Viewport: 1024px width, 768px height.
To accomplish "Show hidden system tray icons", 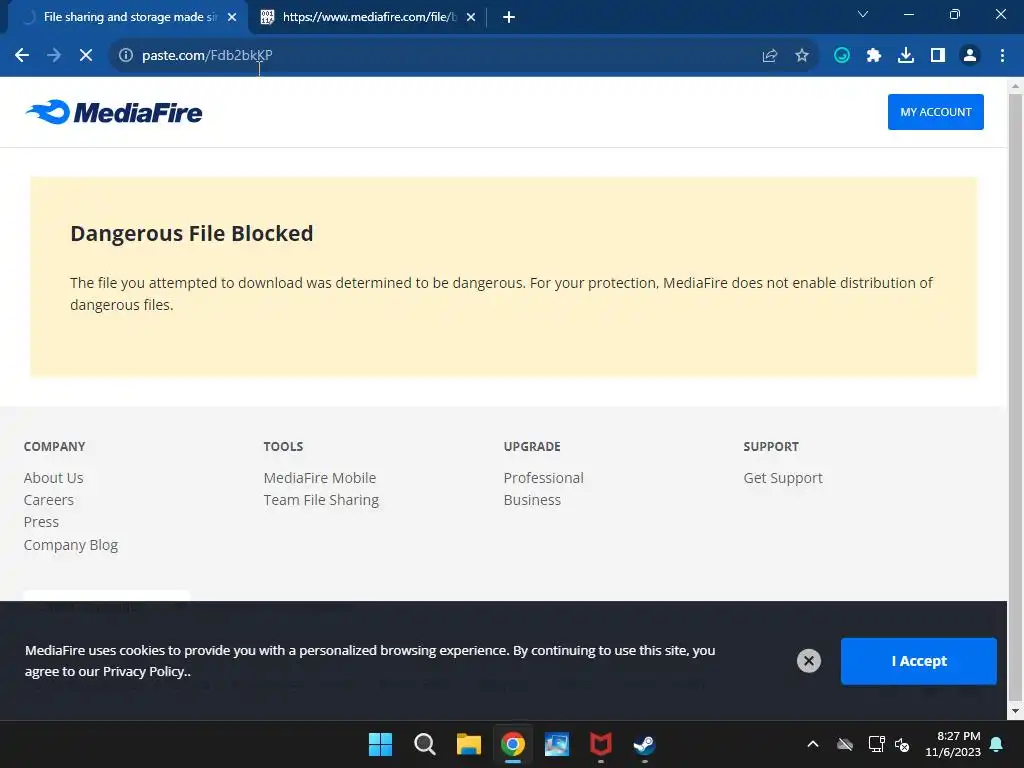I will 812,744.
